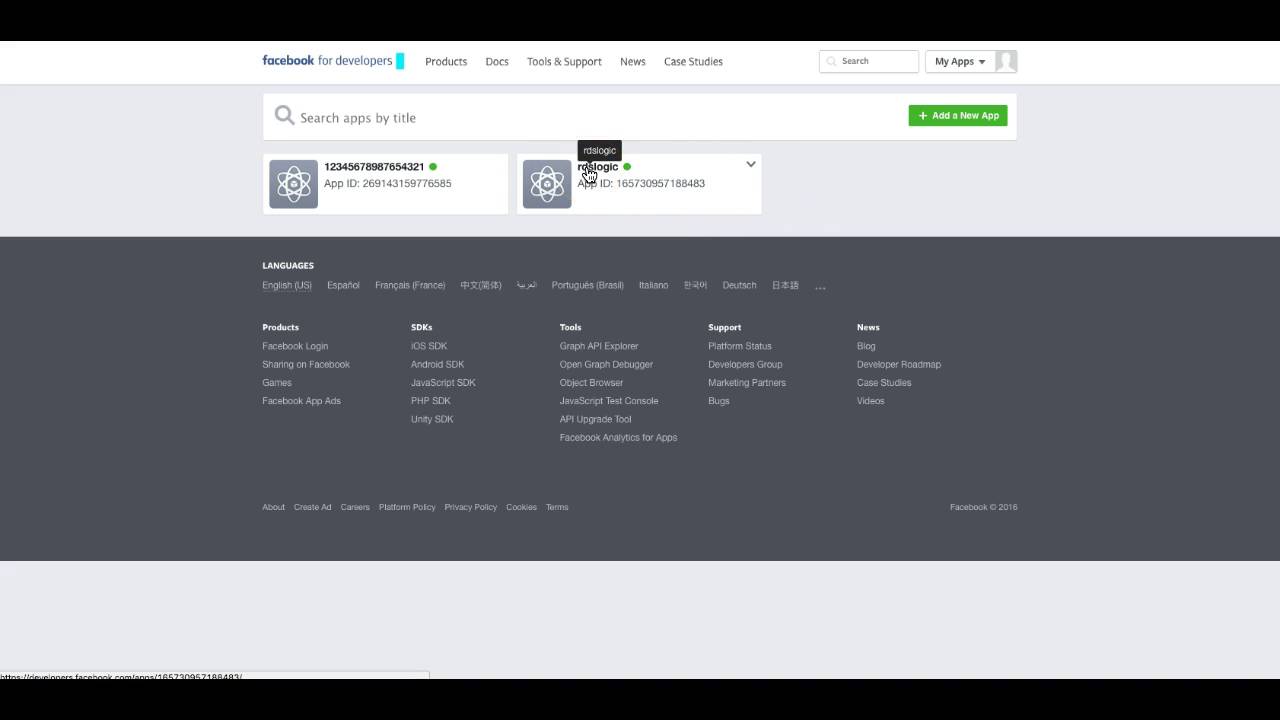The image size is (1280, 720).
Task: Switch language to Italiano
Action: coord(653,285)
